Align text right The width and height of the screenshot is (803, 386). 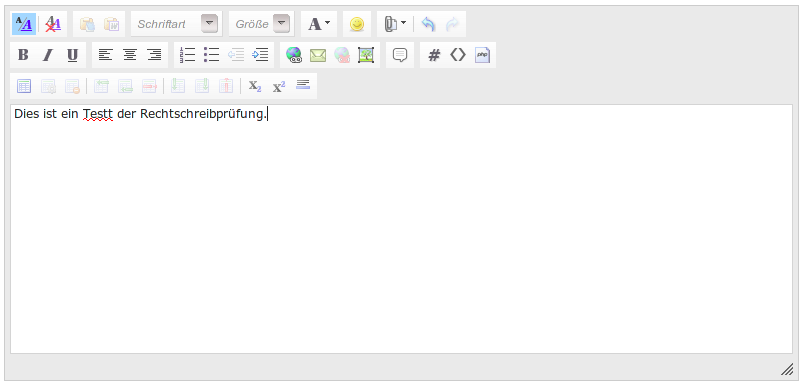pos(154,55)
